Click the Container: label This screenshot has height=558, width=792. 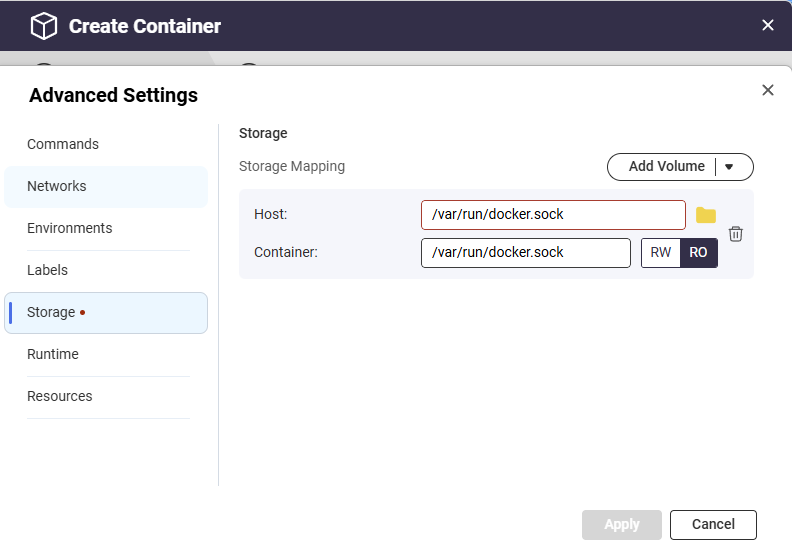point(286,252)
